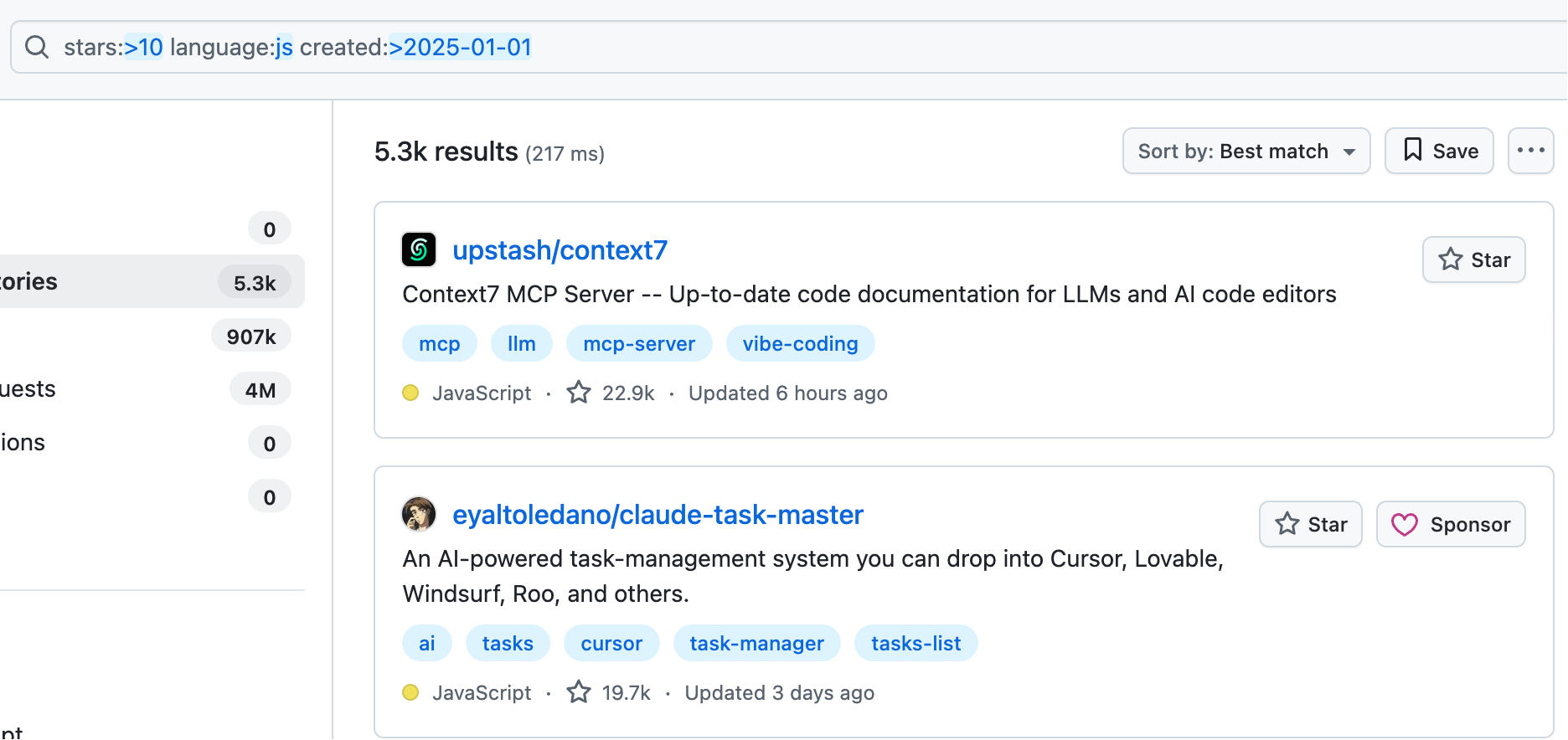
Task: Select the mcp topic tag
Action: (440, 344)
